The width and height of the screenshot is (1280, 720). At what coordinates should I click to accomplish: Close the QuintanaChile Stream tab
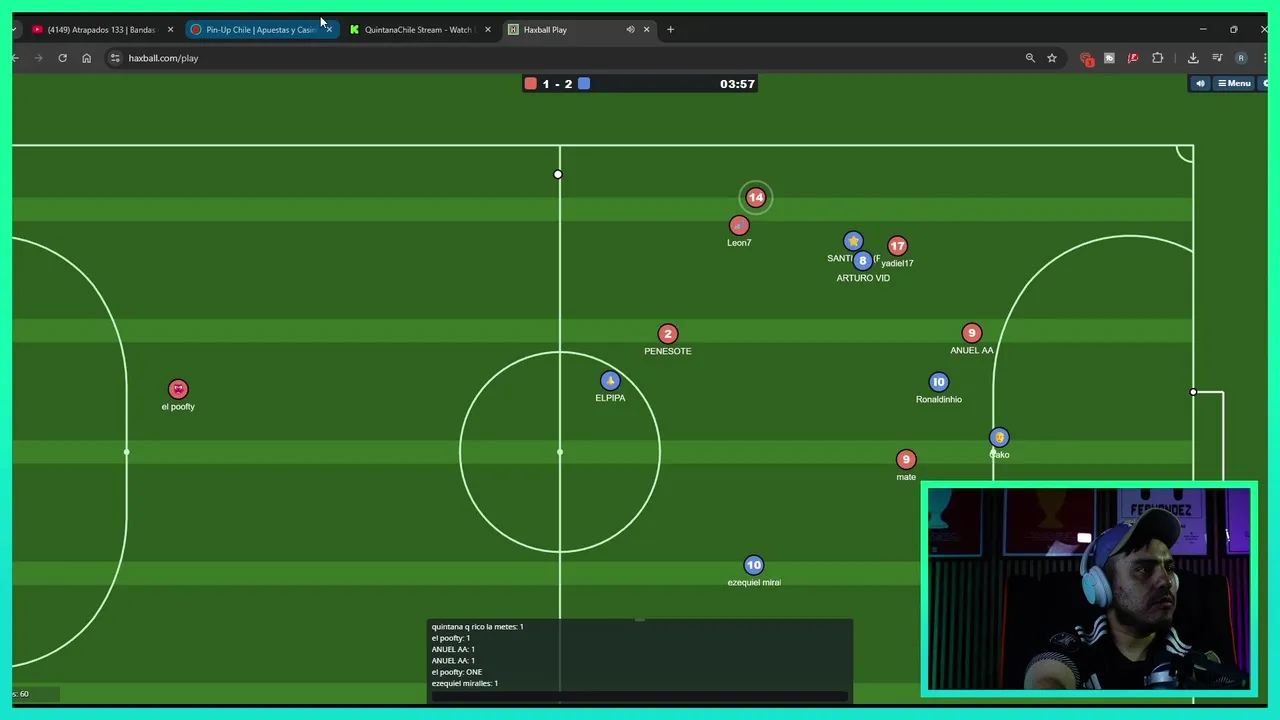pyautogui.click(x=487, y=29)
